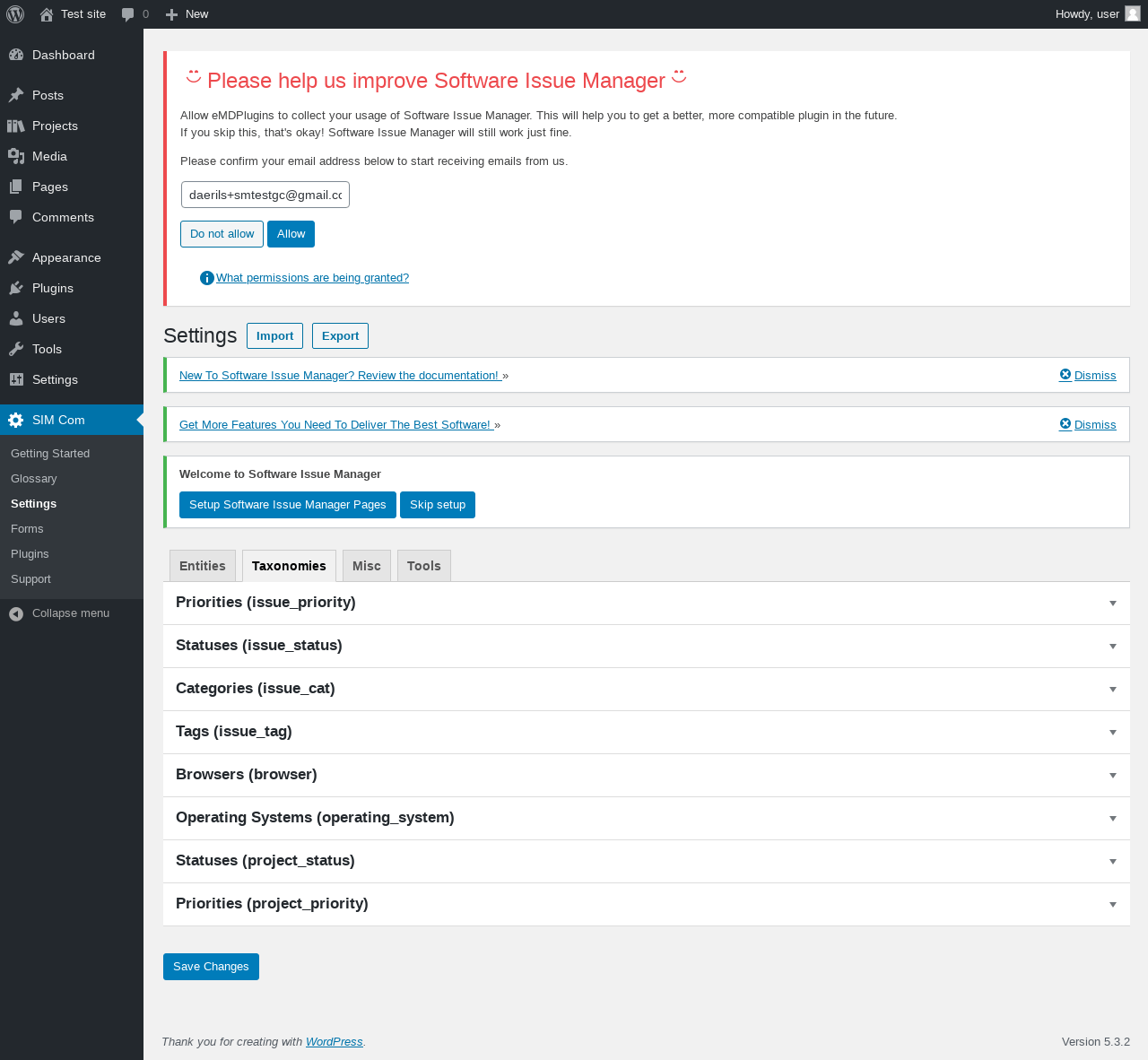Expand Browsers (browser) arrow
Viewport: 1148px width, 1060px height.
tap(1113, 776)
